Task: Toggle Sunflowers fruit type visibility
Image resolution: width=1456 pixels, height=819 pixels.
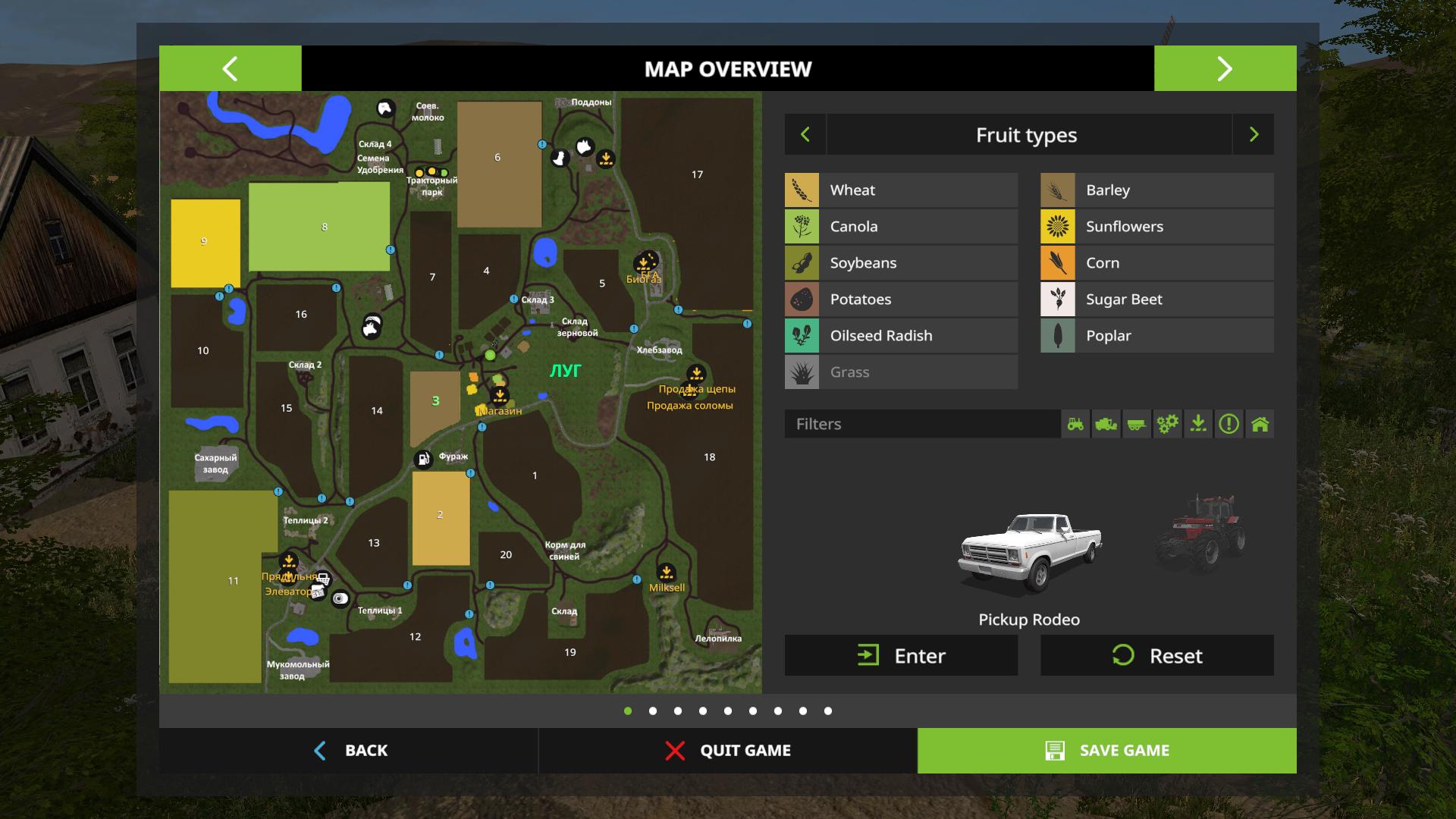Action: (x=1156, y=227)
